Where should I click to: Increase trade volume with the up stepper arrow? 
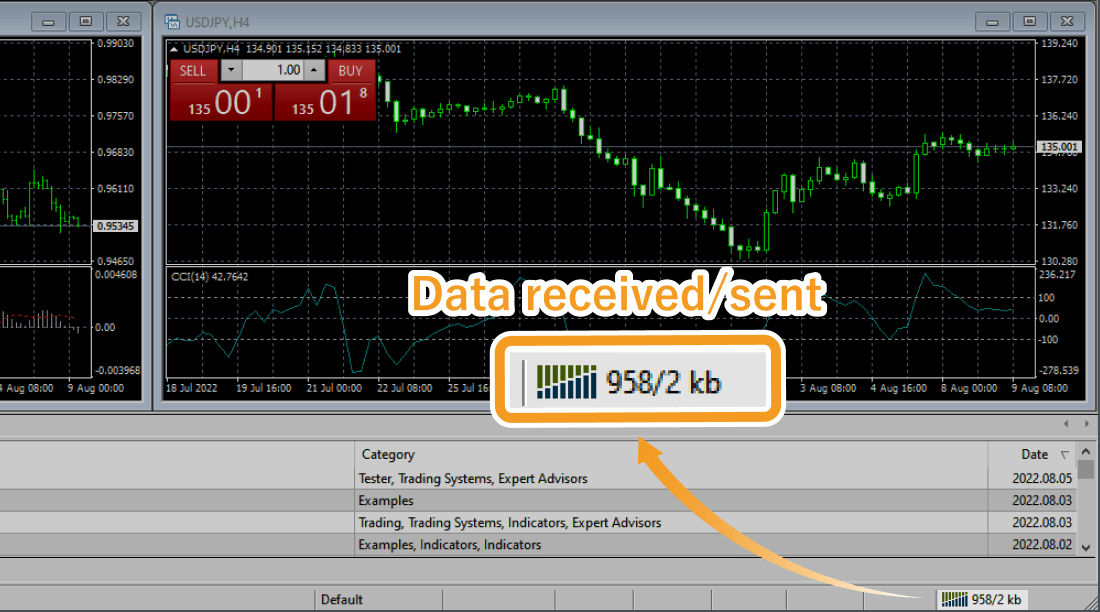coord(313,70)
